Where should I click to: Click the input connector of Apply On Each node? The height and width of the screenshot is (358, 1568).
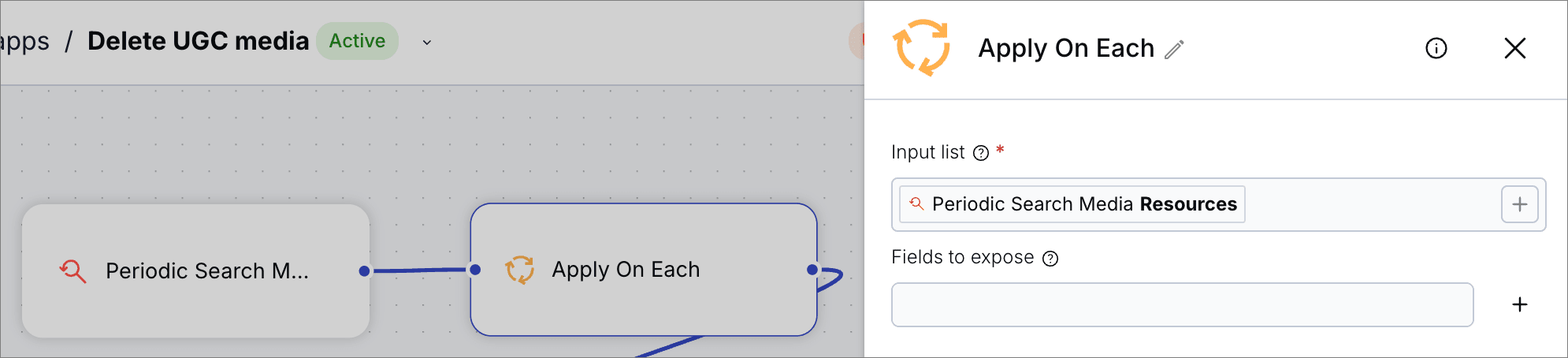coord(475,270)
